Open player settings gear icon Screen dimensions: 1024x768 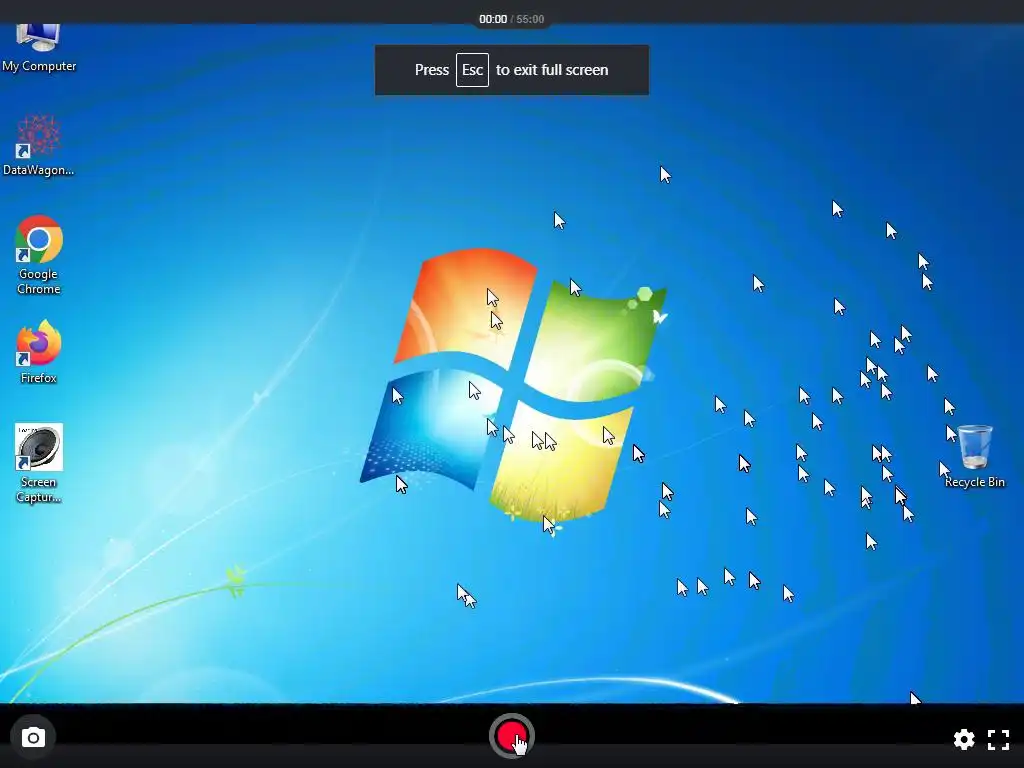tap(964, 739)
